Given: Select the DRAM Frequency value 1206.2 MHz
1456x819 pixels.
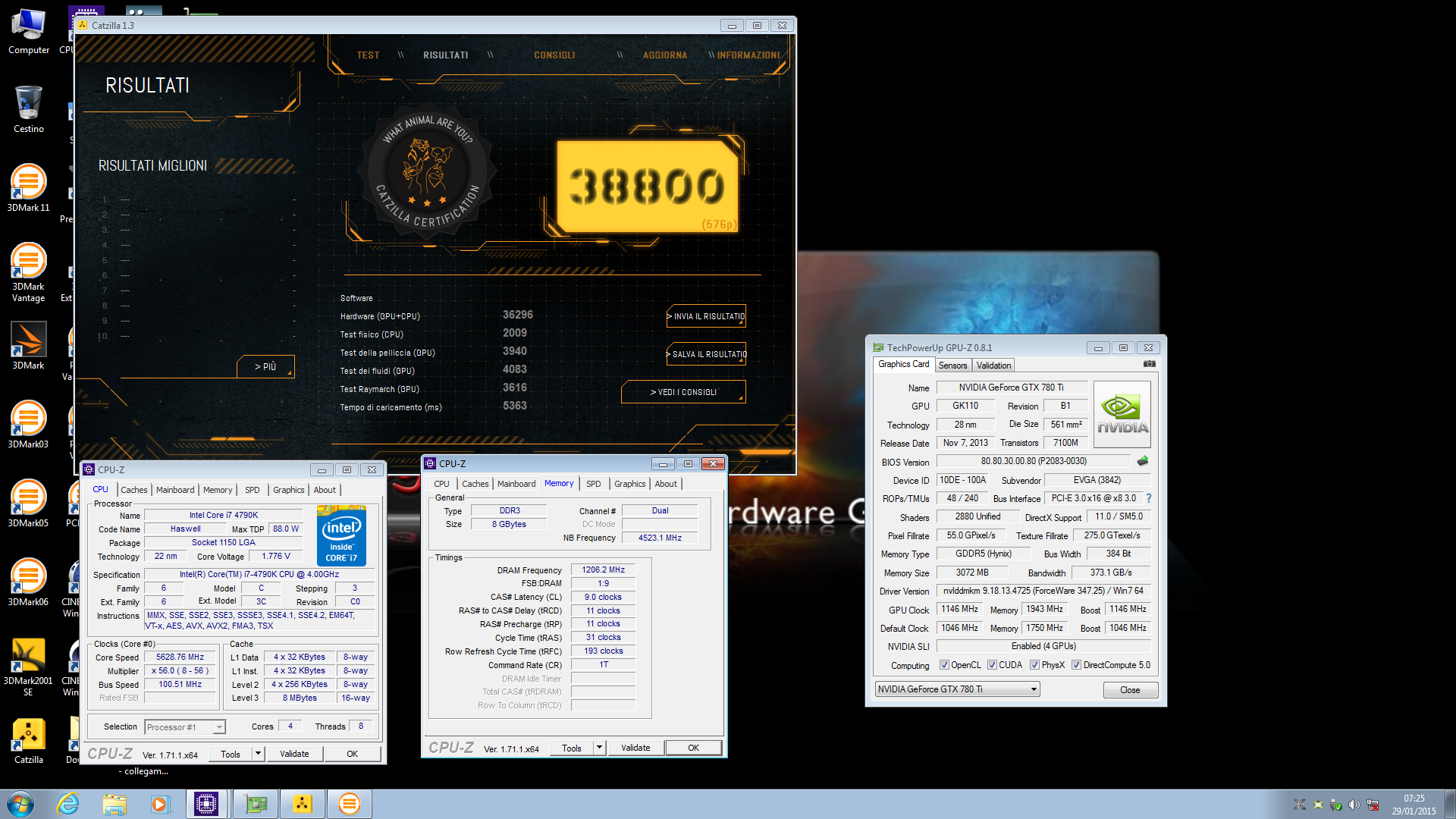Looking at the screenshot, I should (x=603, y=570).
